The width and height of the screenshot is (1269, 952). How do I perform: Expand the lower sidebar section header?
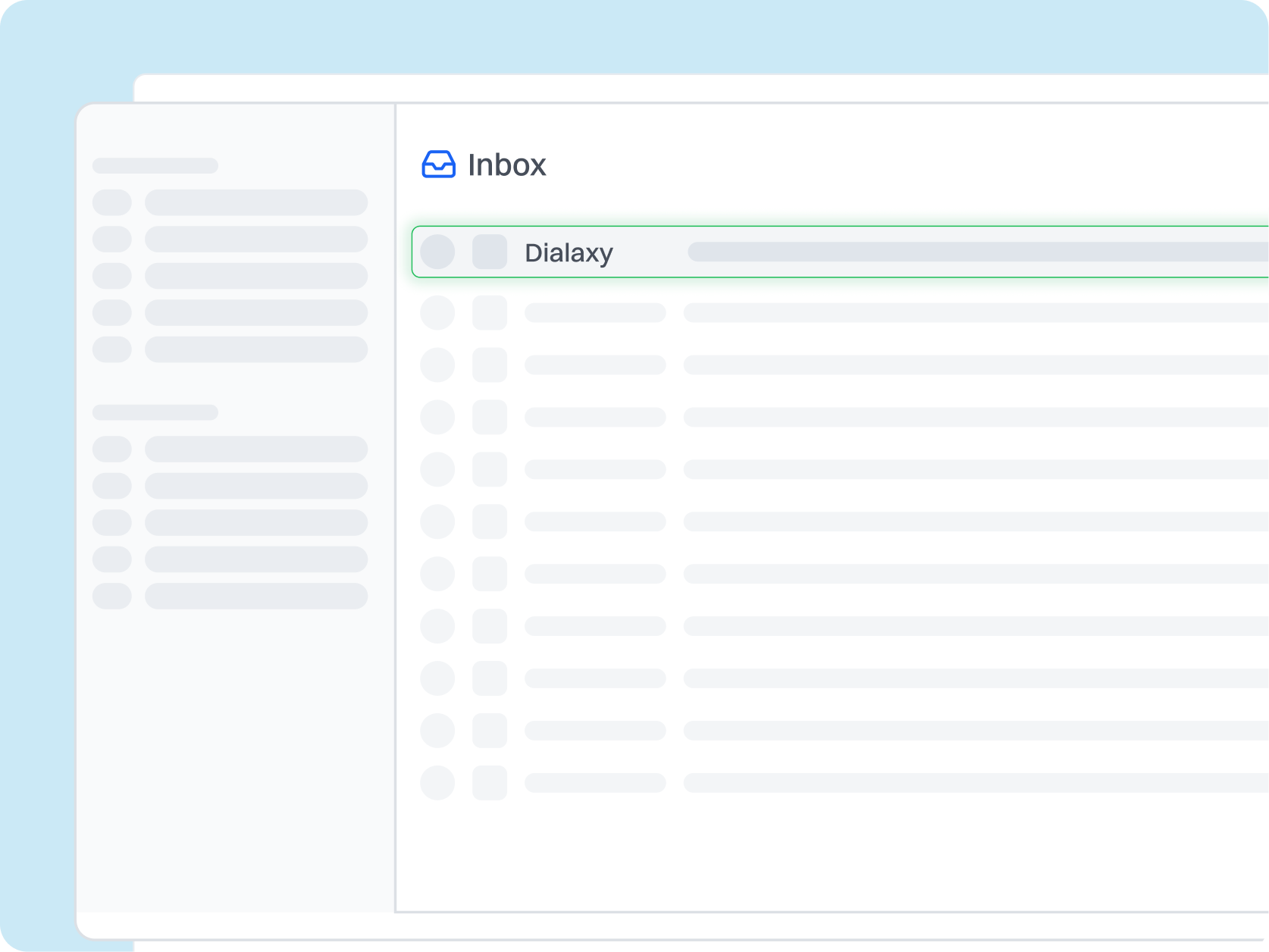click(155, 412)
